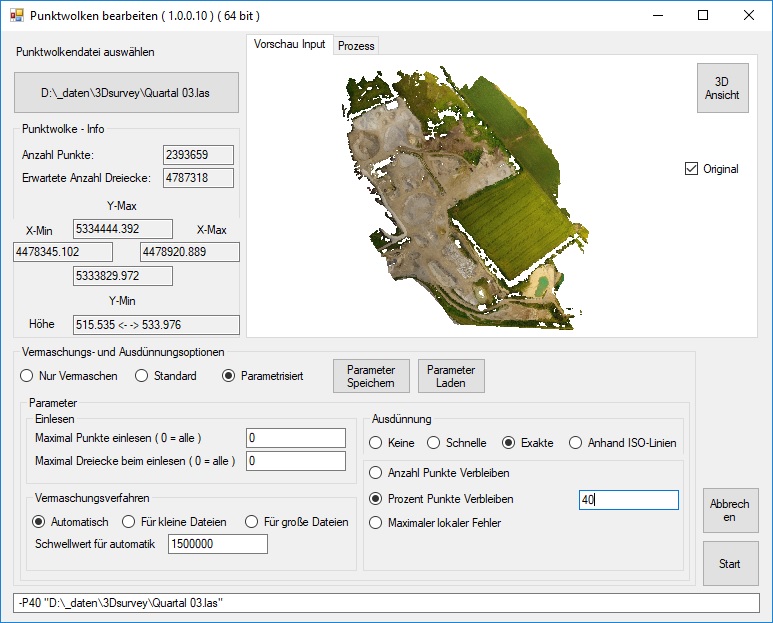Image resolution: width=773 pixels, height=623 pixels.
Task: Click the app icon in title bar
Action: 15,15
